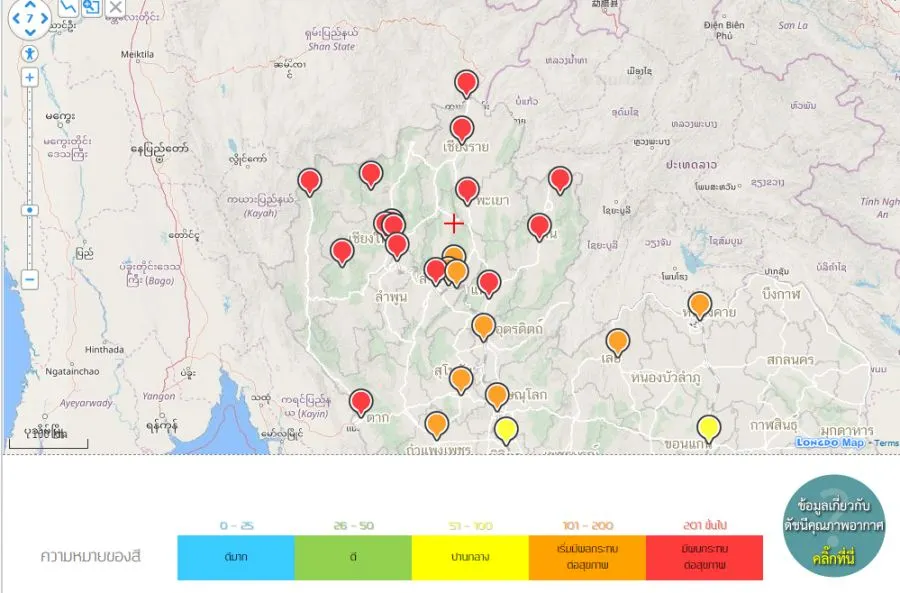Open the orange marker at Nong Khai
Image resolution: width=900 pixels, height=593 pixels.
700,304
